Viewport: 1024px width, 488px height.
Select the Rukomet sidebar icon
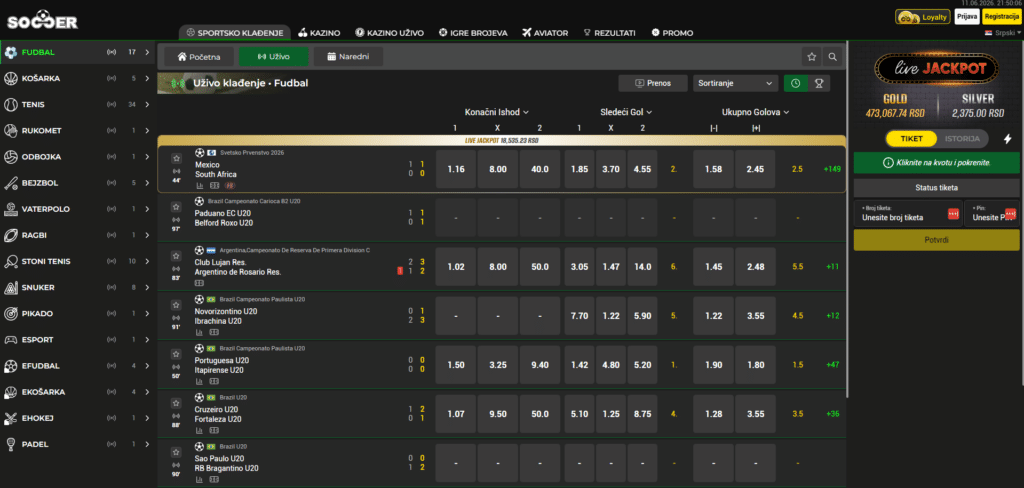[x=10, y=131]
